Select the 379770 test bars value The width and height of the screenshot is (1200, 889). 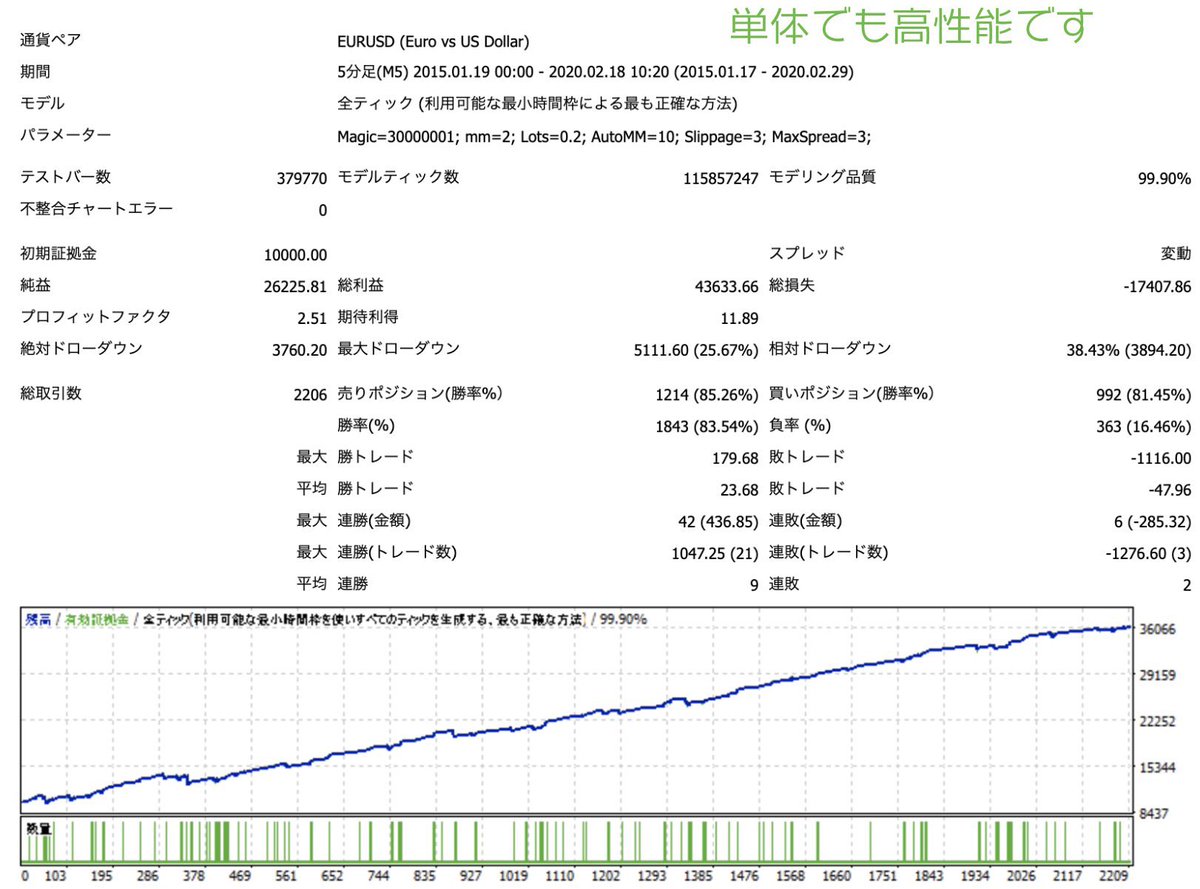pos(301,179)
